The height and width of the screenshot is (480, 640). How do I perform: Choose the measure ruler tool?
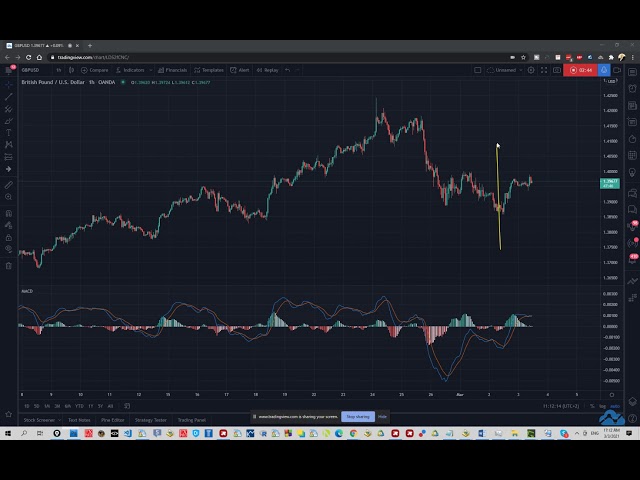pos(9,185)
